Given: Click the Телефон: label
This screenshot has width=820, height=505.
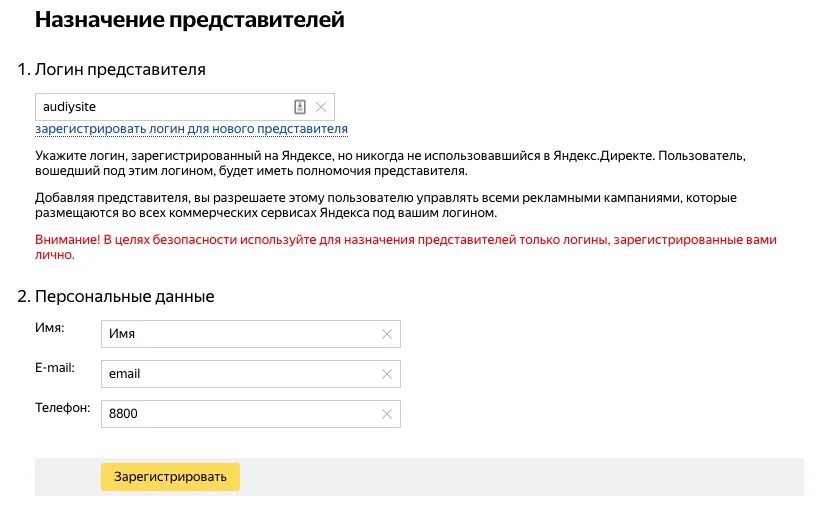Looking at the screenshot, I should pos(63,408).
